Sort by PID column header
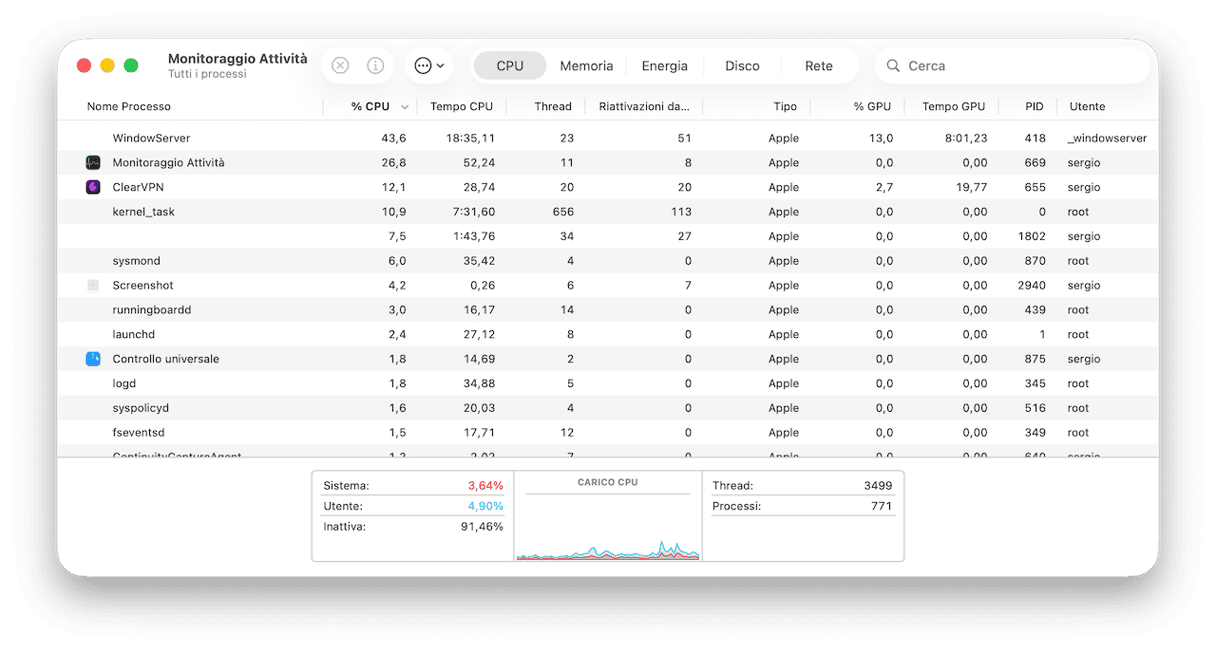 (x=1034, y=106)
